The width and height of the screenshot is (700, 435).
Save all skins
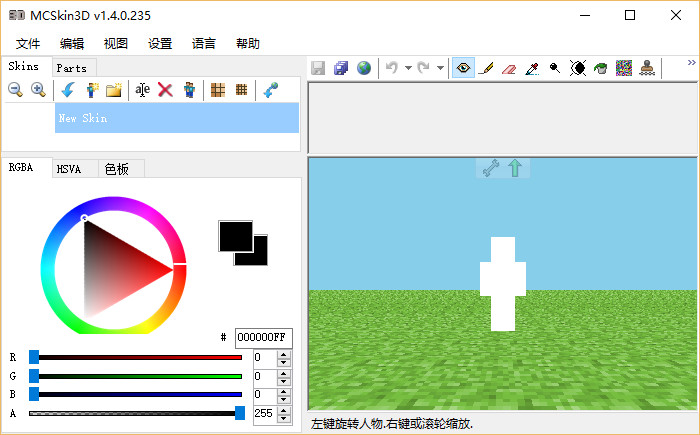click(x=341, y=68)
